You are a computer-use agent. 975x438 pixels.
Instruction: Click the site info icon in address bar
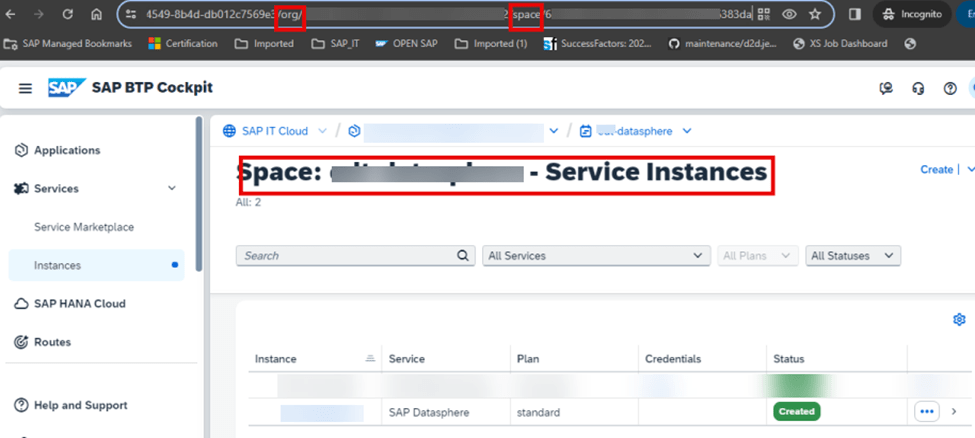pos(130,14)
